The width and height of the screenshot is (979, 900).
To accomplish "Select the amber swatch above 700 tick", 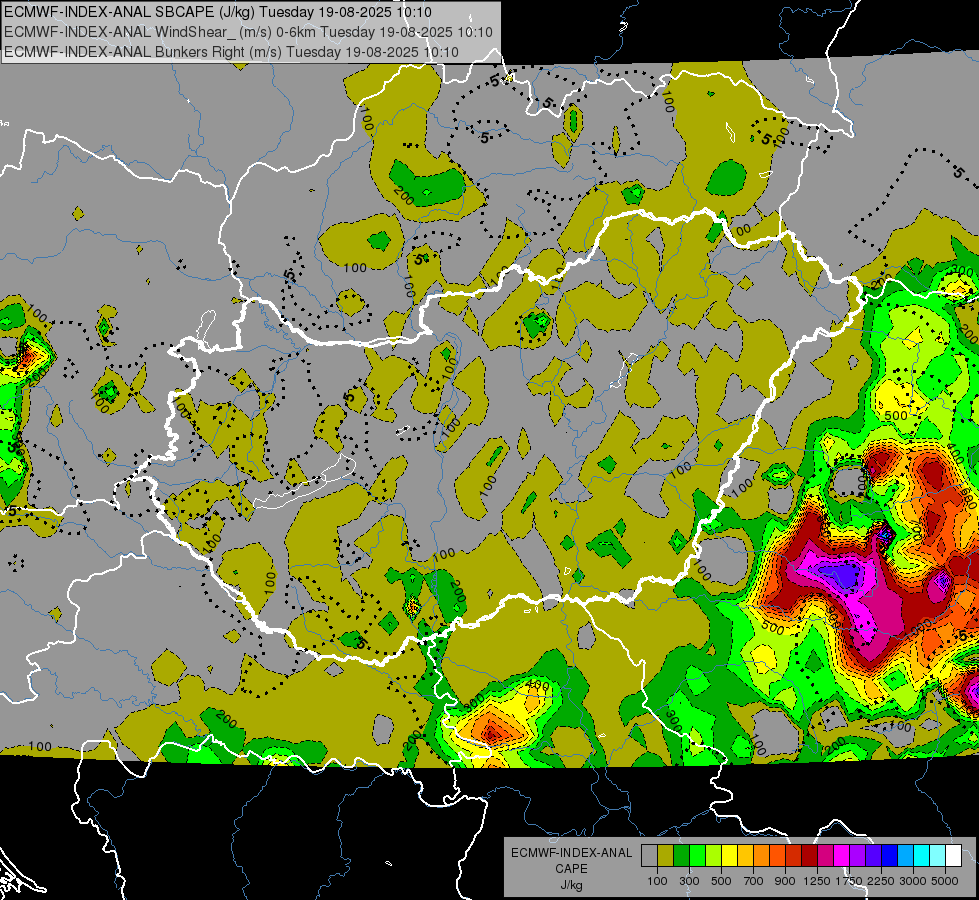I will pyautogui.click(x=745, y=856).
